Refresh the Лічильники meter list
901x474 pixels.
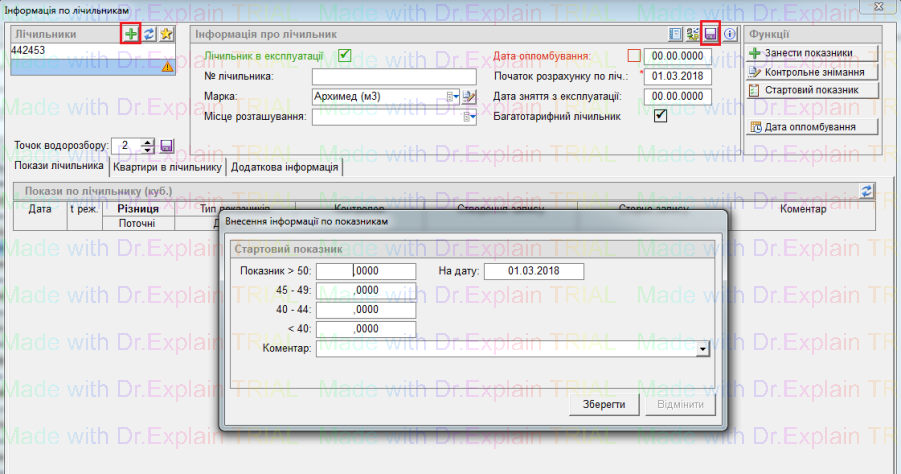(148, 34)
